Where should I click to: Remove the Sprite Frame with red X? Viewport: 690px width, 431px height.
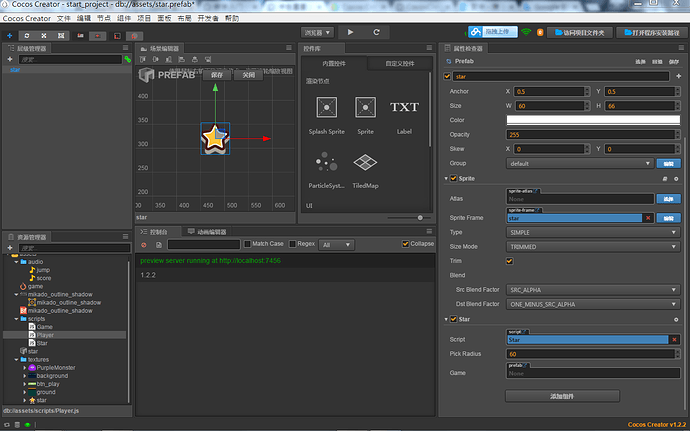tap(648, 218)
